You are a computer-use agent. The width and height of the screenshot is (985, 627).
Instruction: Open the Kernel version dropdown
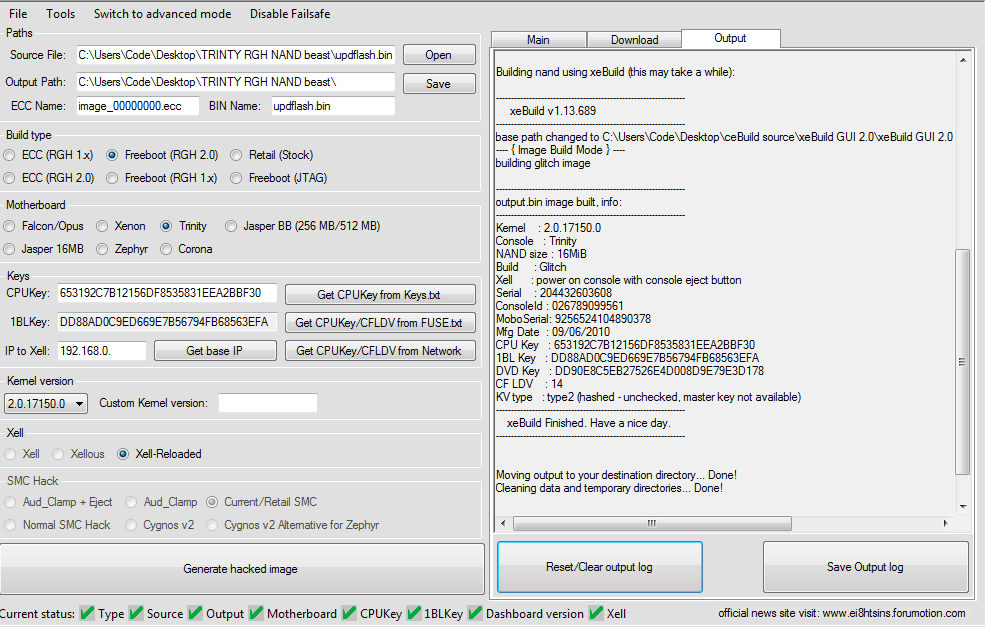(x=46, y=403)
